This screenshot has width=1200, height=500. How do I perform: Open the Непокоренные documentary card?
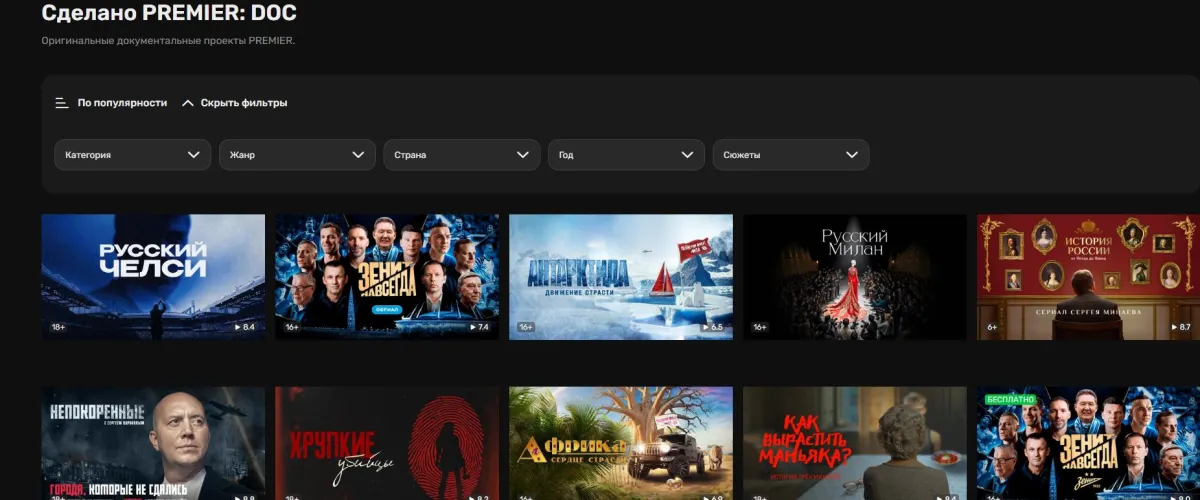coord(153,443)
